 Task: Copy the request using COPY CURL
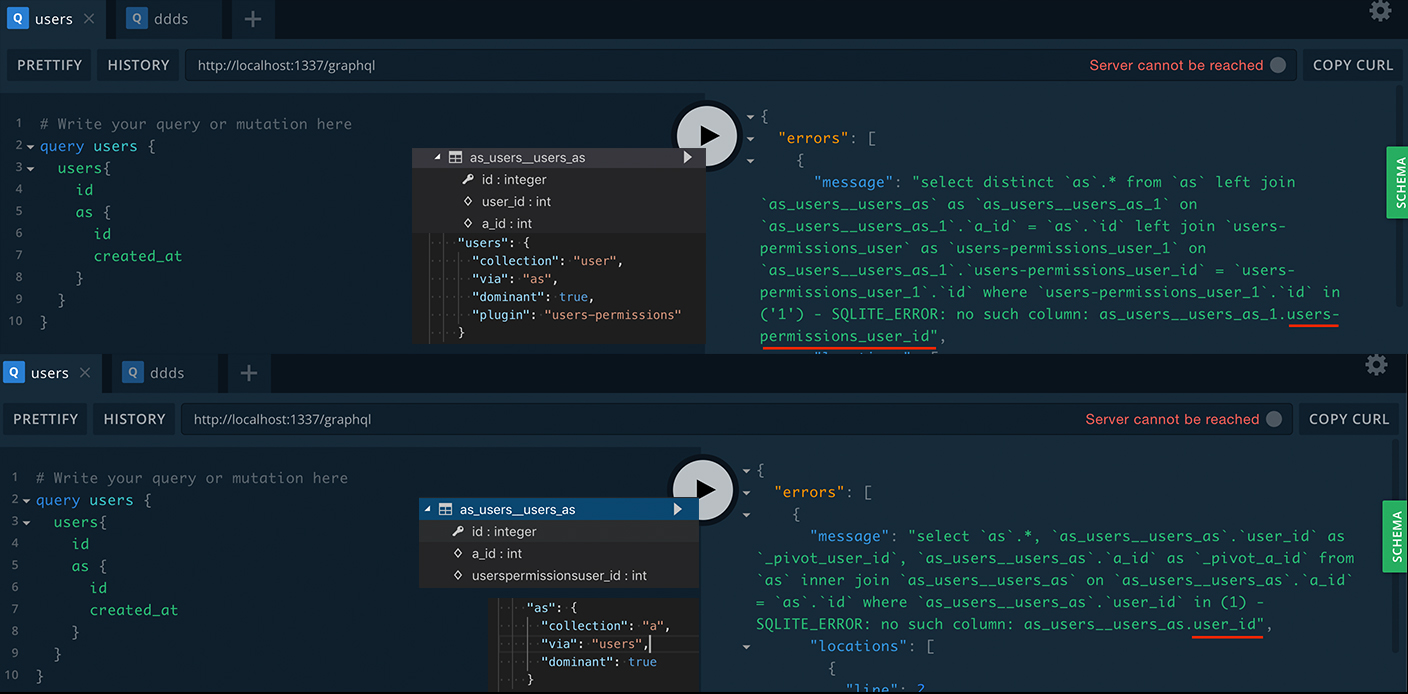pos(1352,64)
